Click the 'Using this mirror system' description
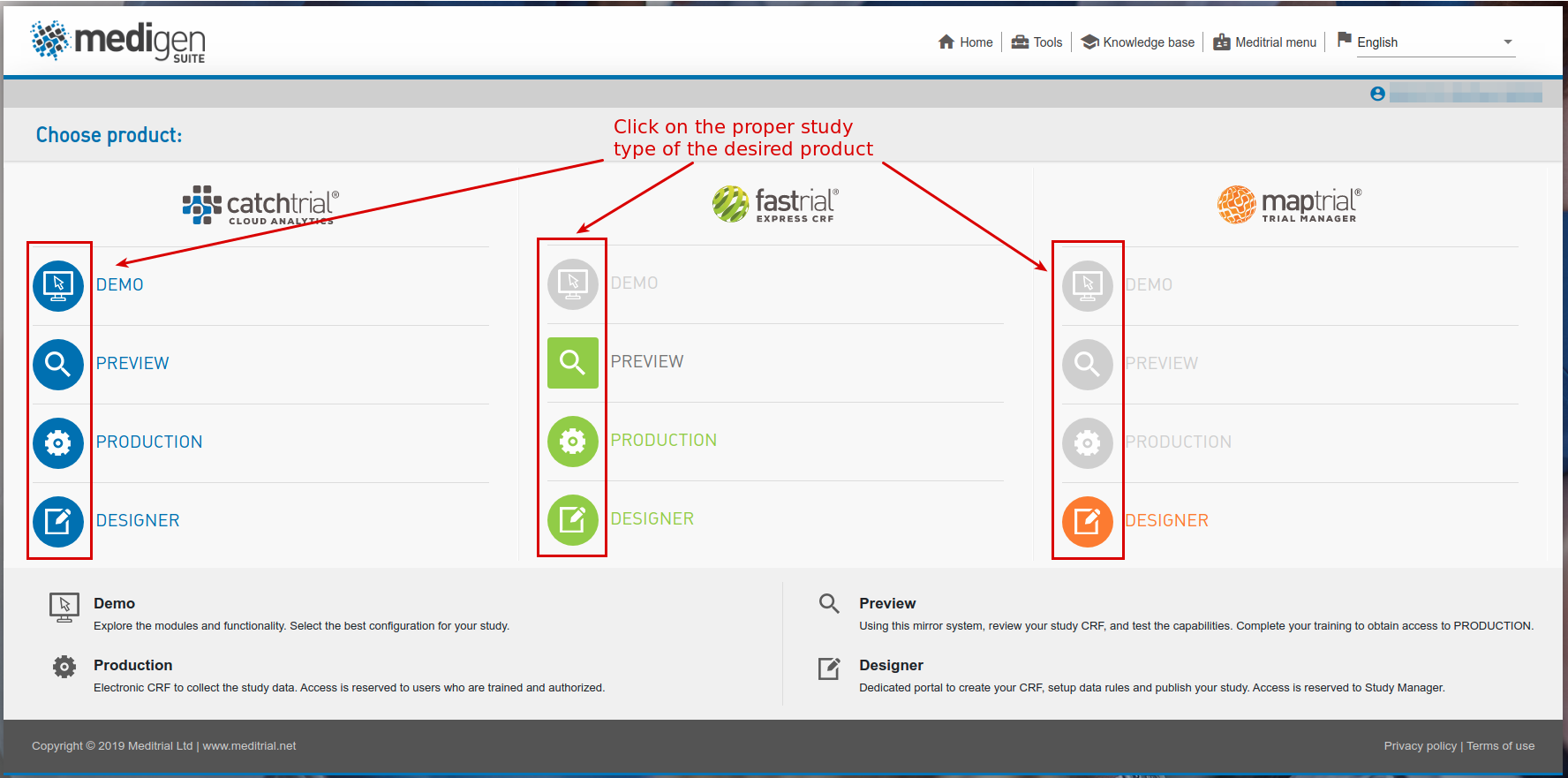Viewport: 1568px width, 778px height. pyautogui.click(x=1196, y=626)
